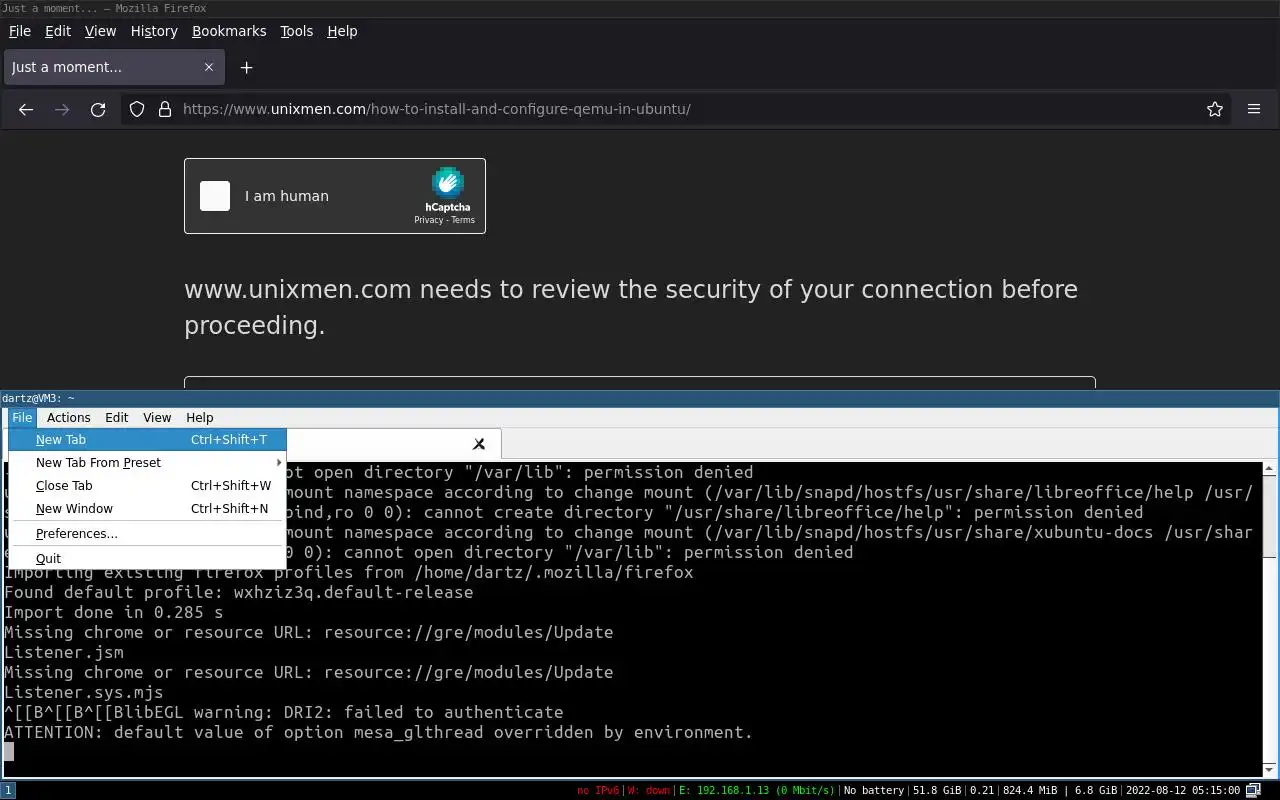
Task: Click 'W: down' wireless status
Action: click(x=649, y=790)
